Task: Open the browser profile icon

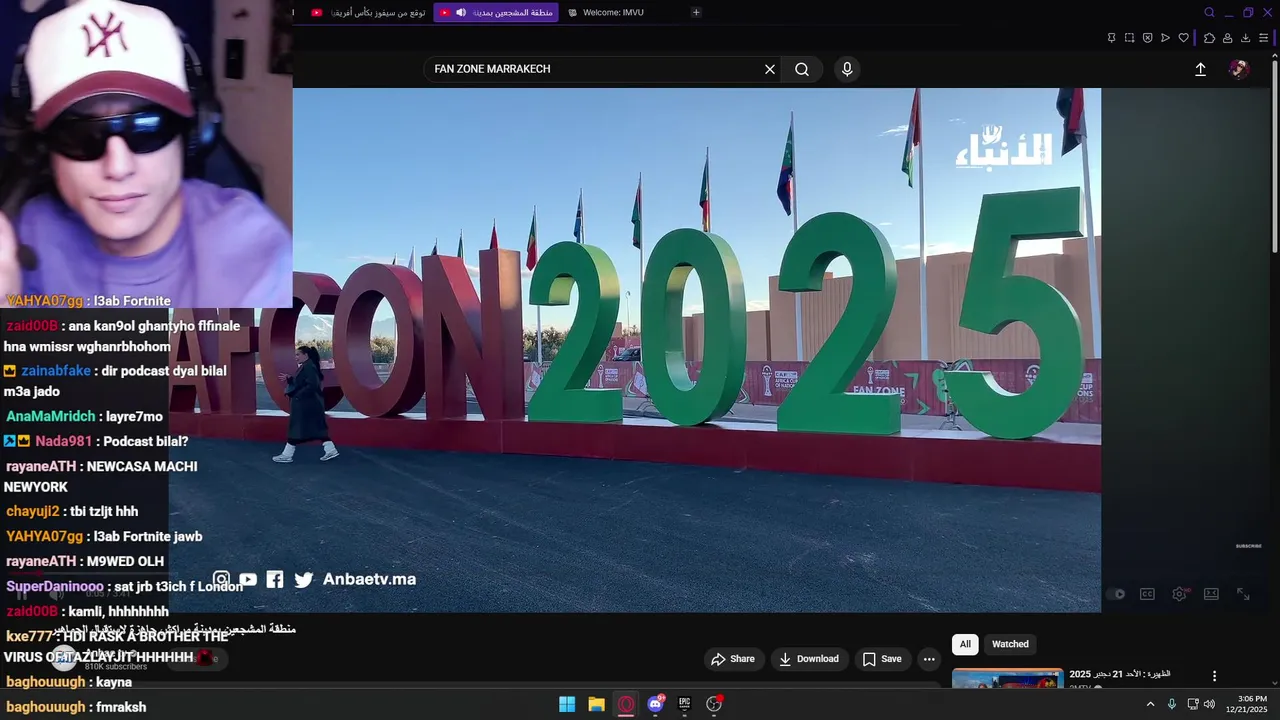Action: click(1227, 38)
